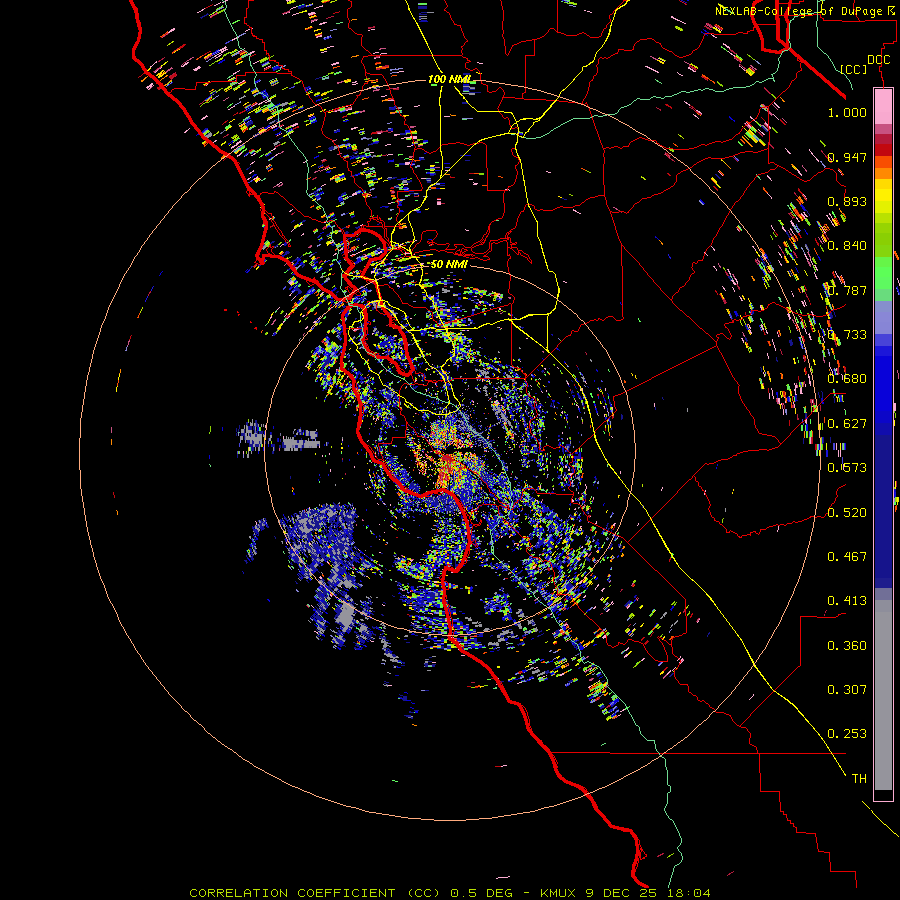Click the 0.787 value on the color scale
This screenshot has width=900, height=900.
click(x=847, y=290)
